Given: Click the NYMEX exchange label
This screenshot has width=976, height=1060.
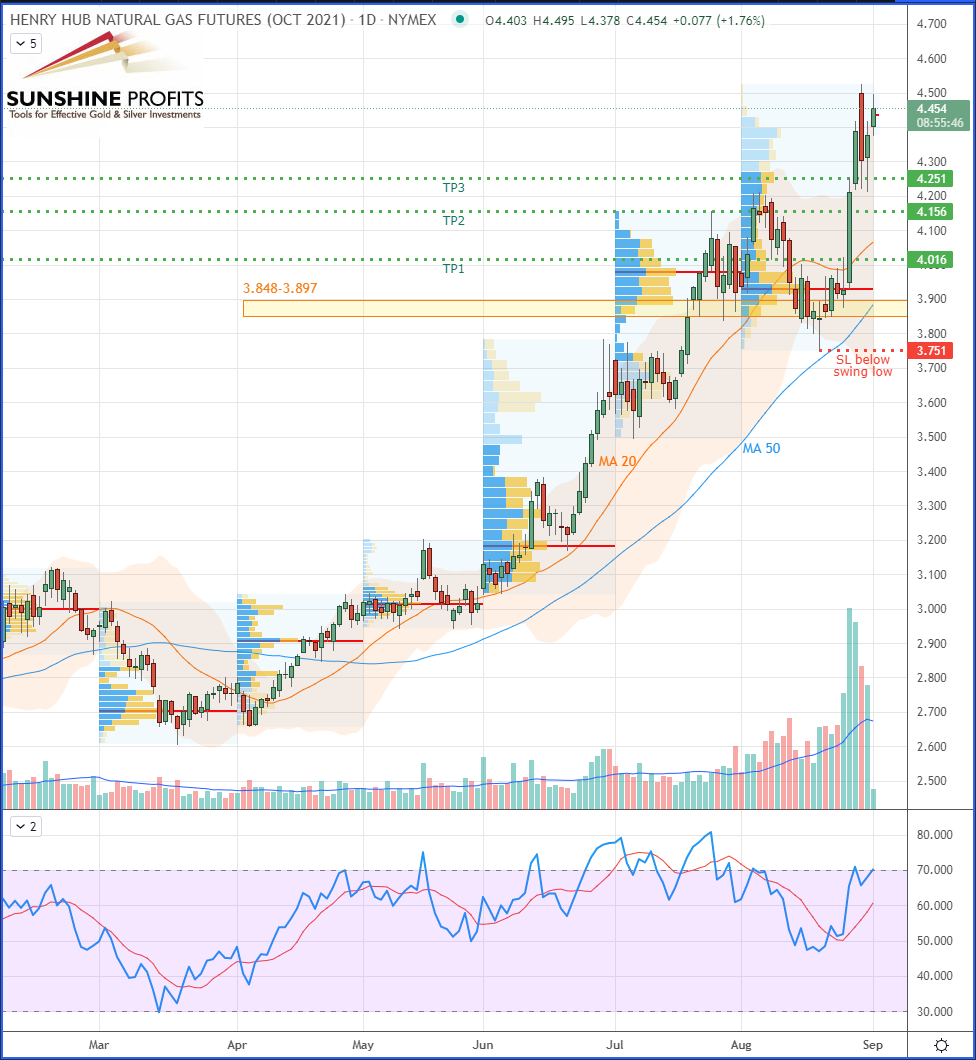Looking at the screenshot, I should [412, 20].
